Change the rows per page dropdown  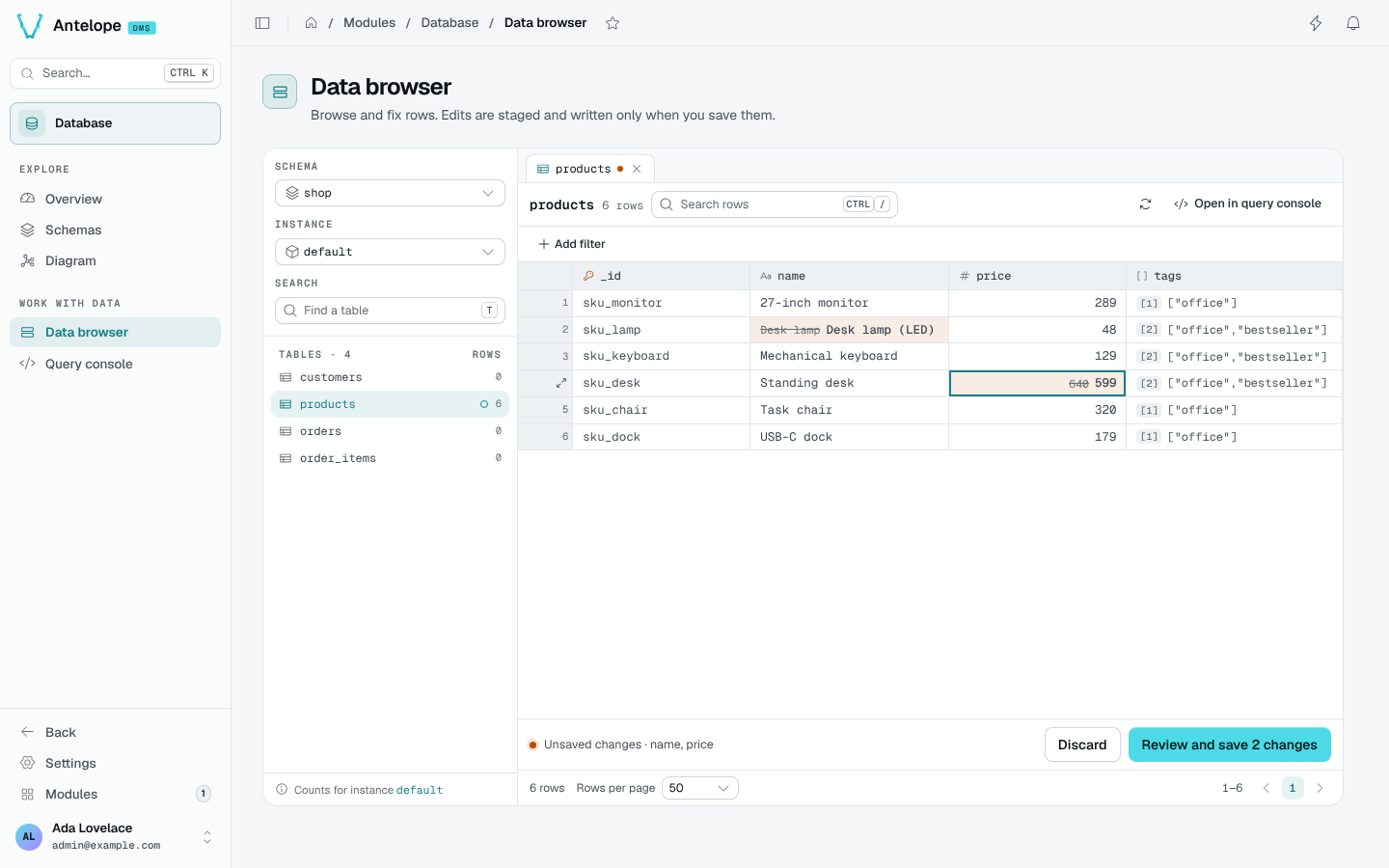click(x=699, y=788)
